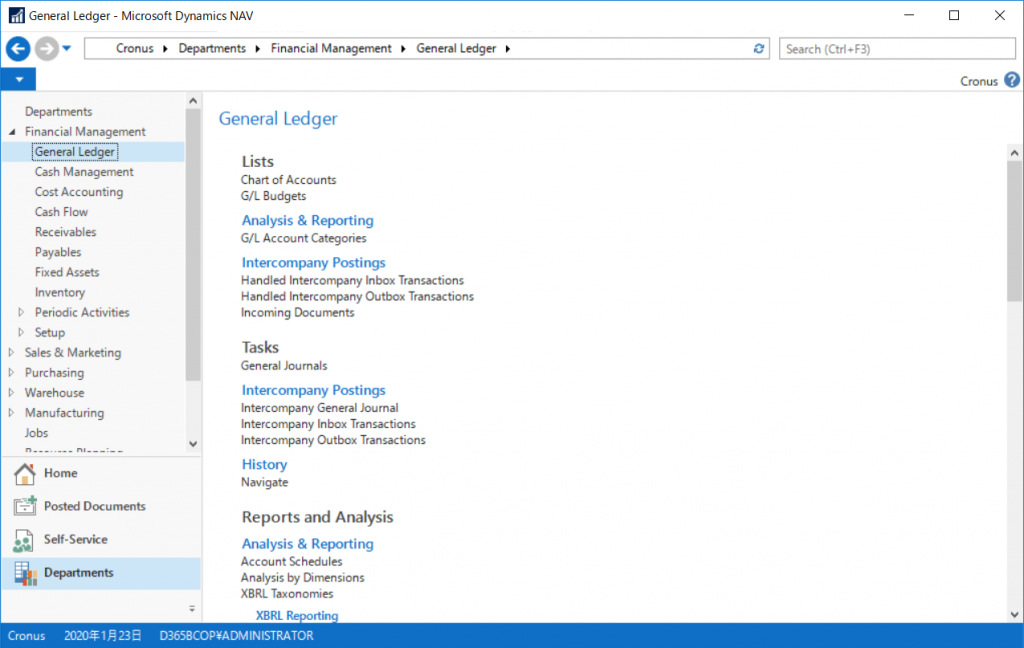The width and height of the screenshot is (1024, 648).
Task: Open the Posted Documents pane button
Action: pyautogui.click(x=101, y=506)
